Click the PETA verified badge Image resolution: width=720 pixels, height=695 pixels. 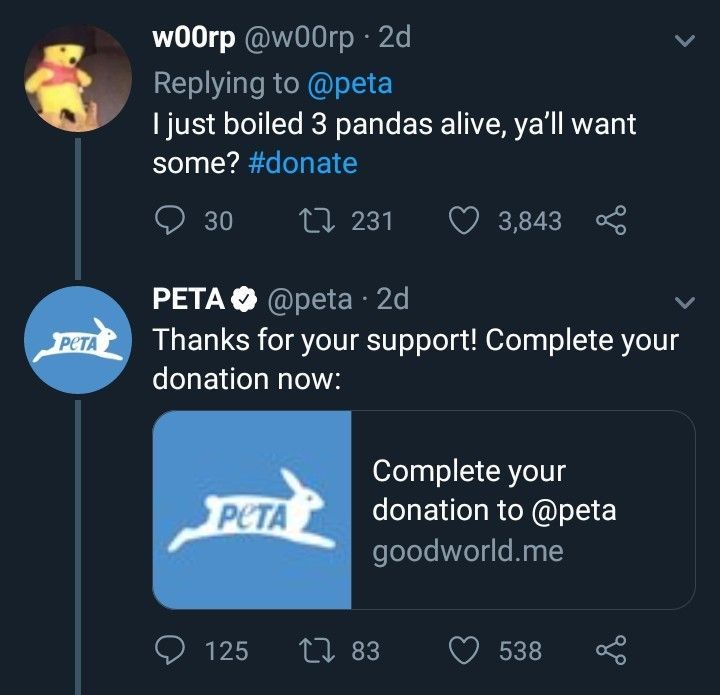coord(243,299)
